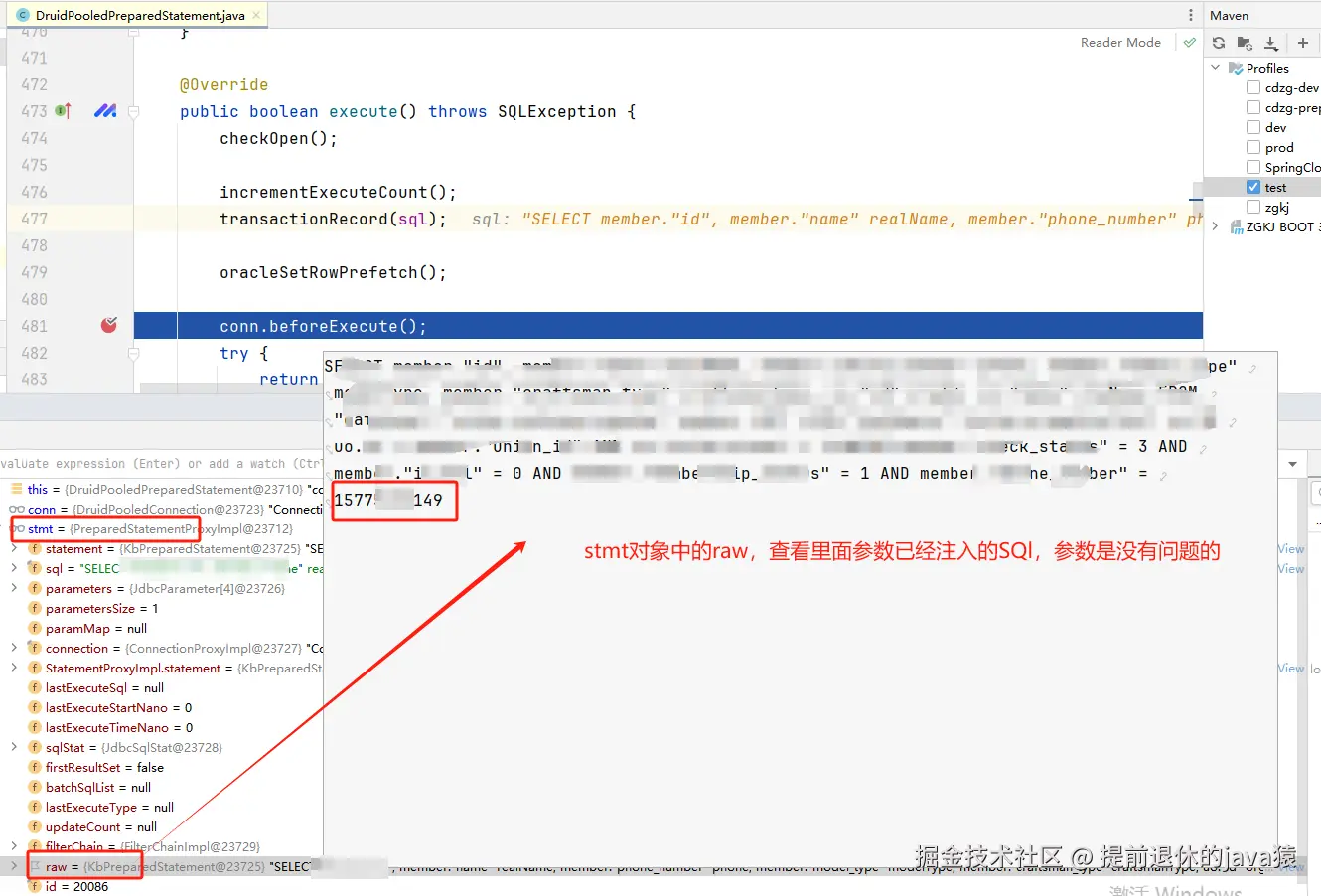Image resolution: width=1321 pixels, height=896 pixels.
Task: Click the Maven Add Project plus icon
Action: (1303, 43)
